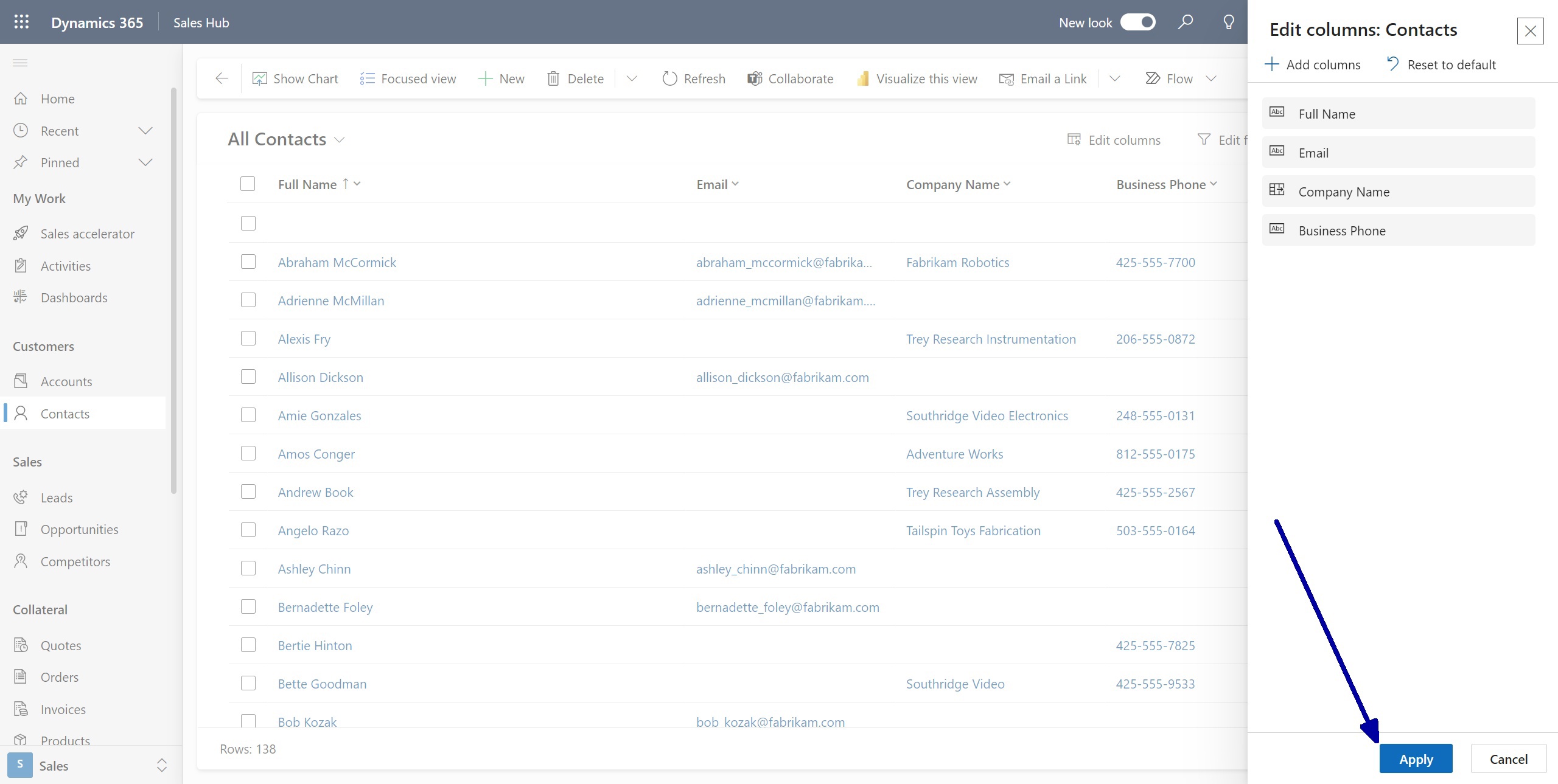Open Competitors in sidebar
Image resolution: width=1558 pixels, height=784 pixels.
click(x=83, y=561)
